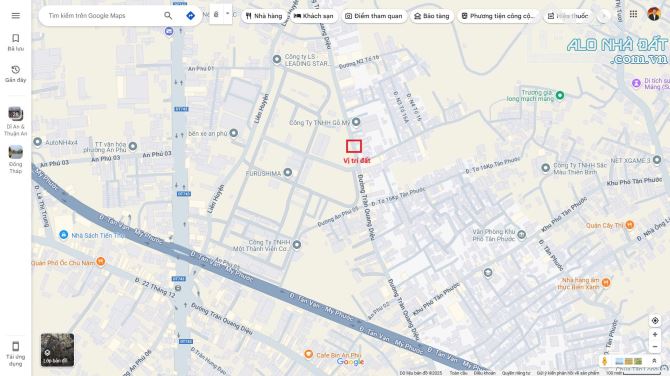Open the Điều khoản terms link
This screenshot has width=670, height=376.
click(x=484, y=373)
